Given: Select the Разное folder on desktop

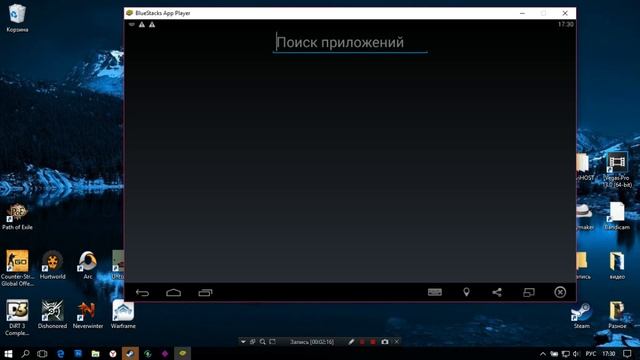Looking at the screenshot, I should tap(617, 314).
